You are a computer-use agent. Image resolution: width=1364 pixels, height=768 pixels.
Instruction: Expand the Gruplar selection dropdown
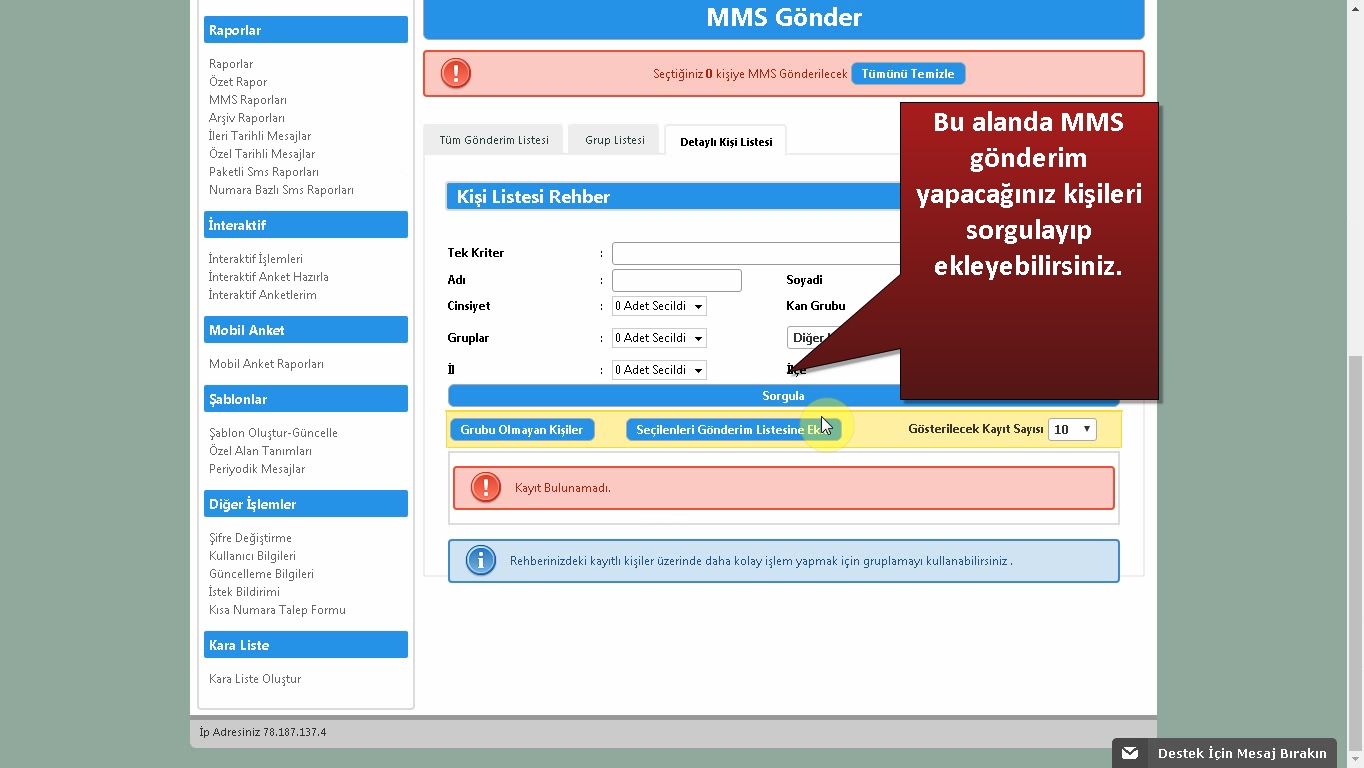tap(659, 338)
